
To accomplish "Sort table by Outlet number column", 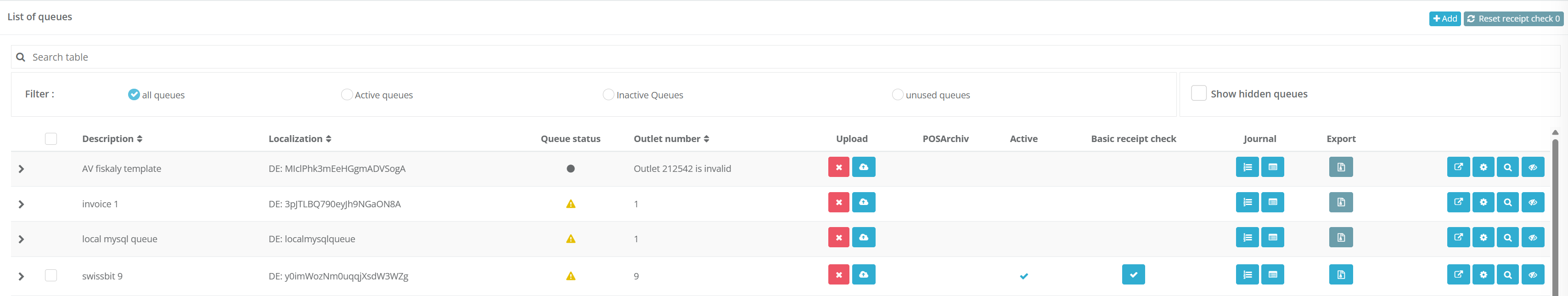I will [671, 139].
